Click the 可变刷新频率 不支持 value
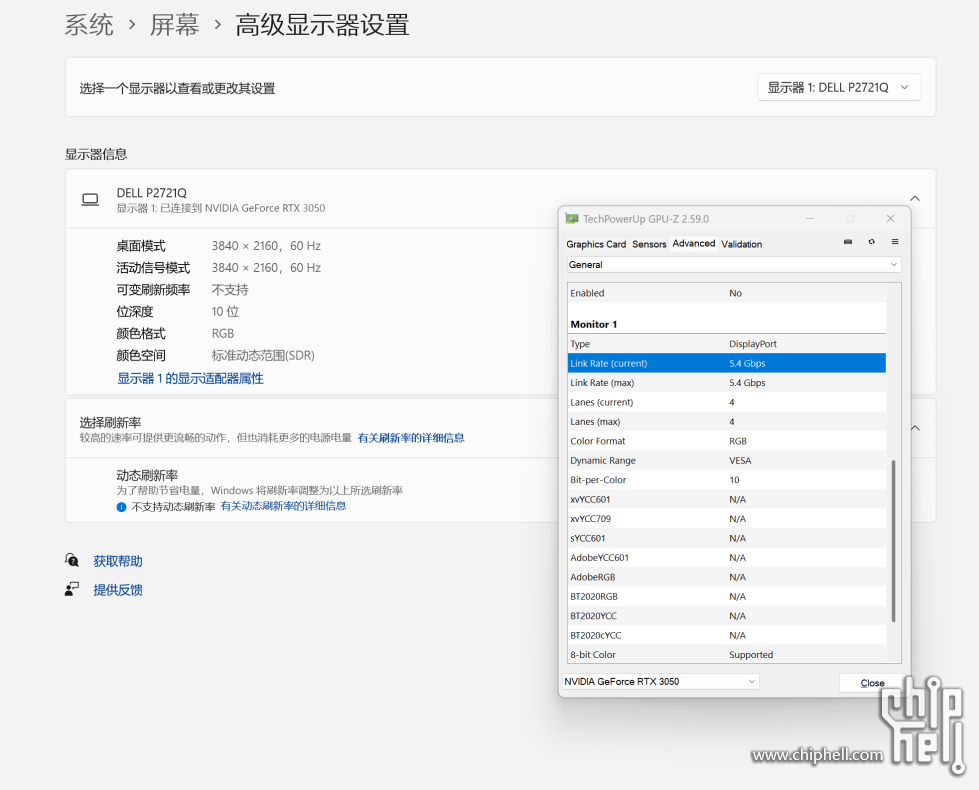 click(x=230, y=290)
